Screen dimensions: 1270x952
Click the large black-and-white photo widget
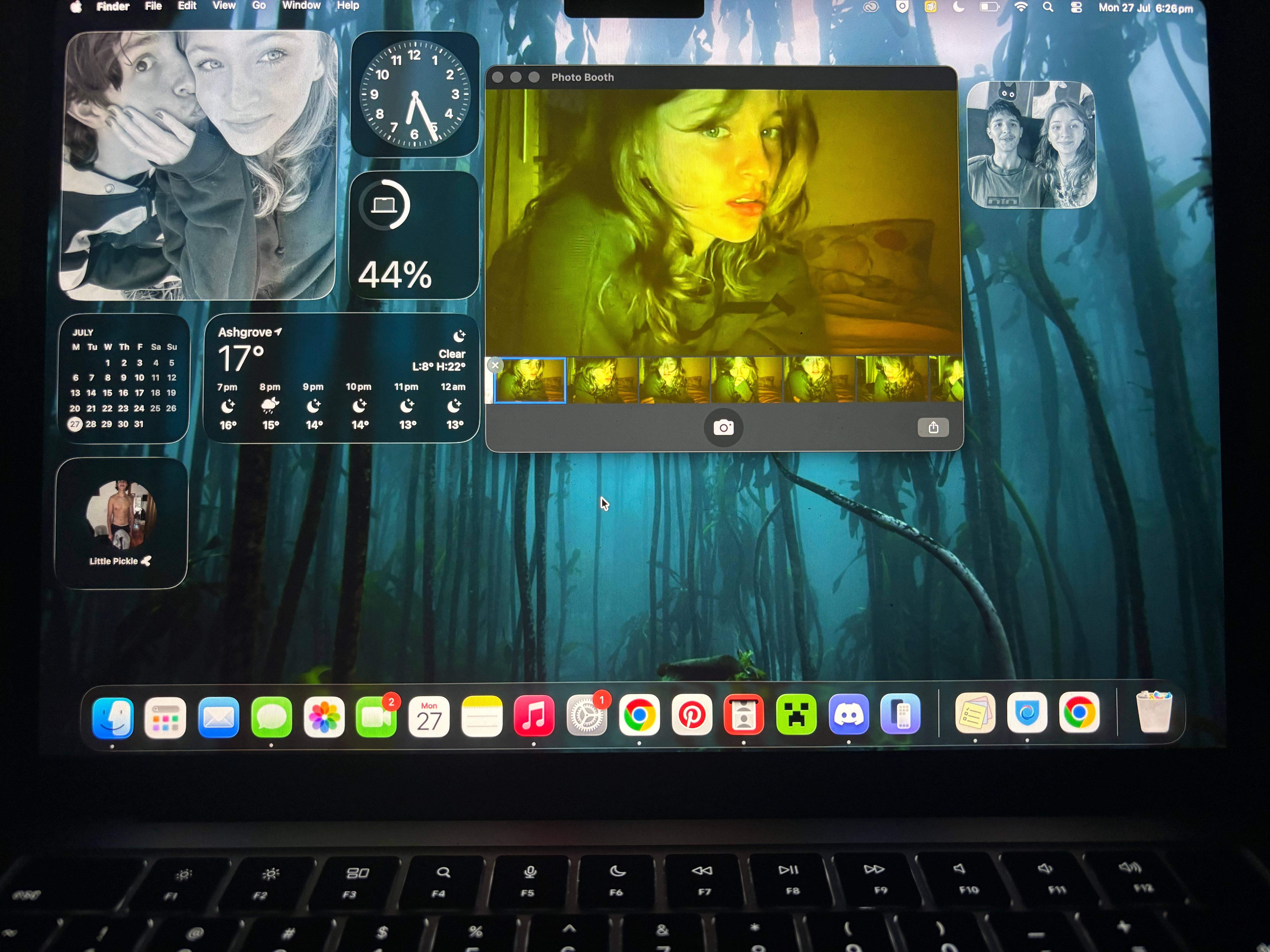(198, 165)
